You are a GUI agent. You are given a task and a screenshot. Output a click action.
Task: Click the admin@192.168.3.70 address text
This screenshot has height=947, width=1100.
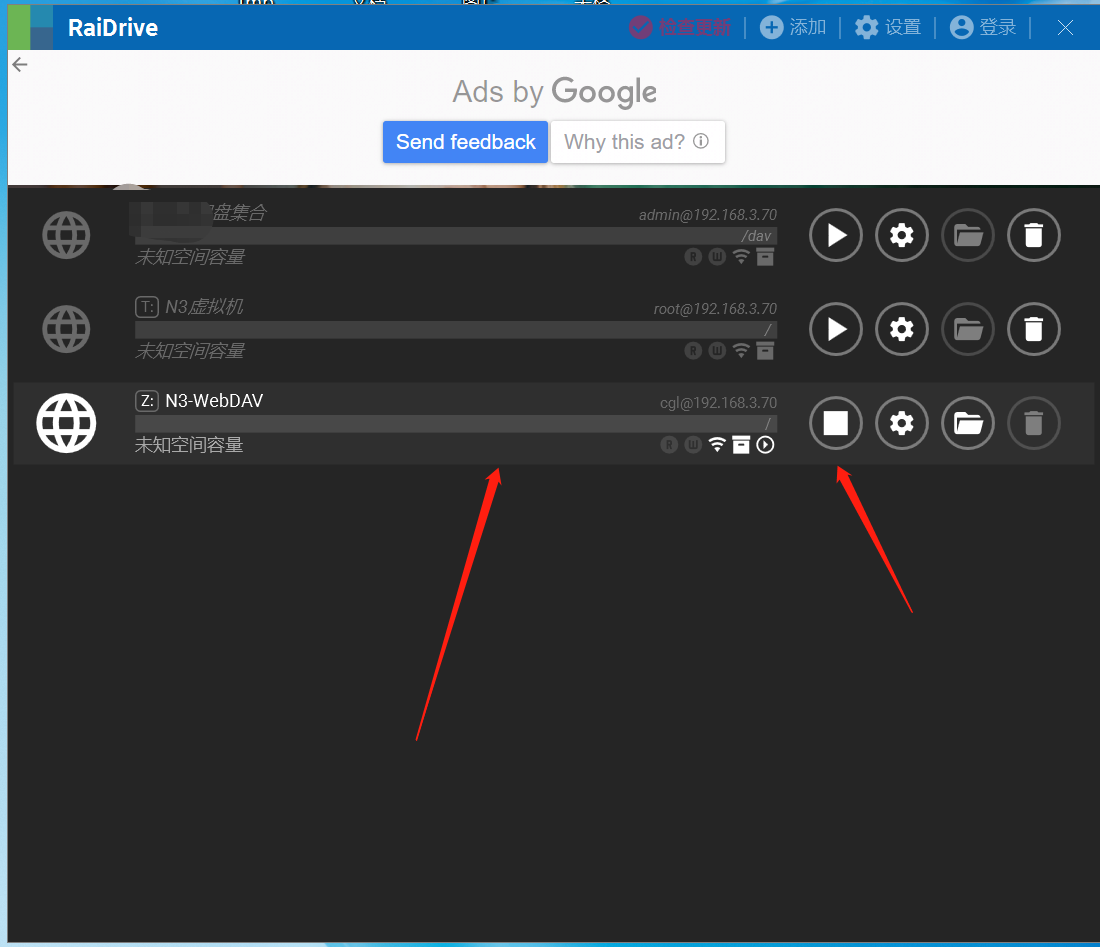pos(708,215)
